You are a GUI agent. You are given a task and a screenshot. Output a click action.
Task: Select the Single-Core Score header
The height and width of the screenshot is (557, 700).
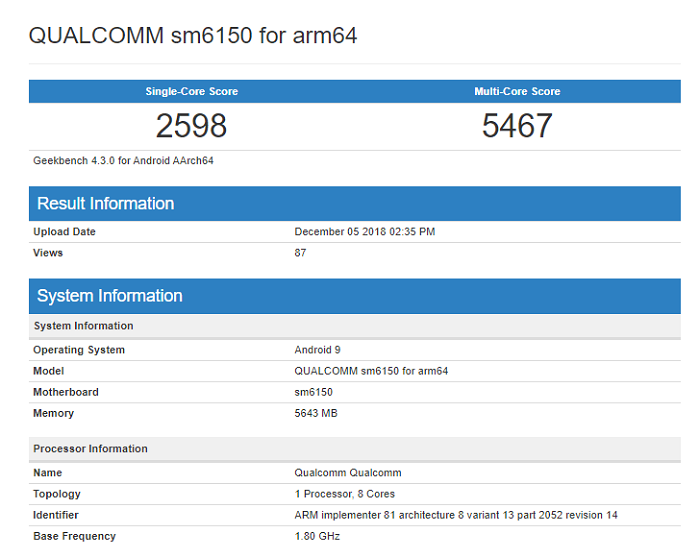tap(192, 91)
